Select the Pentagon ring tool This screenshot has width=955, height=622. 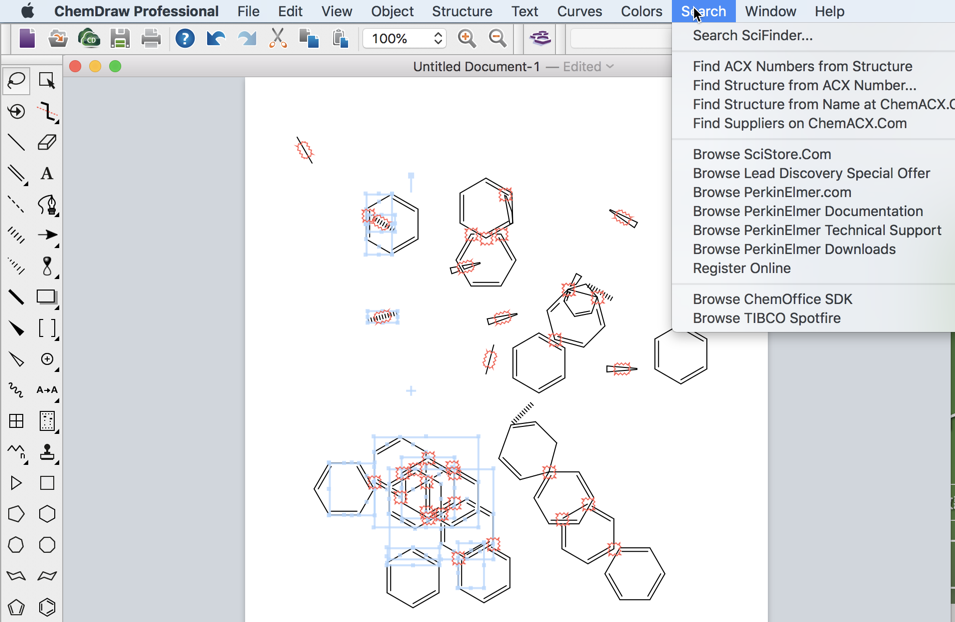click(14, 514)
